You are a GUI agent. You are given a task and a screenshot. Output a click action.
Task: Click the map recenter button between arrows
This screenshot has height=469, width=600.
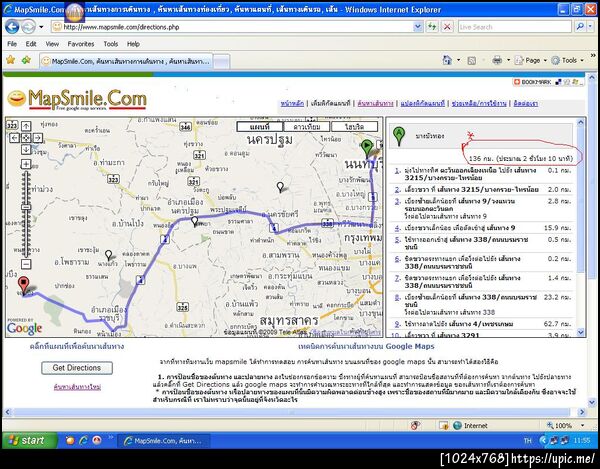point(26,138)
